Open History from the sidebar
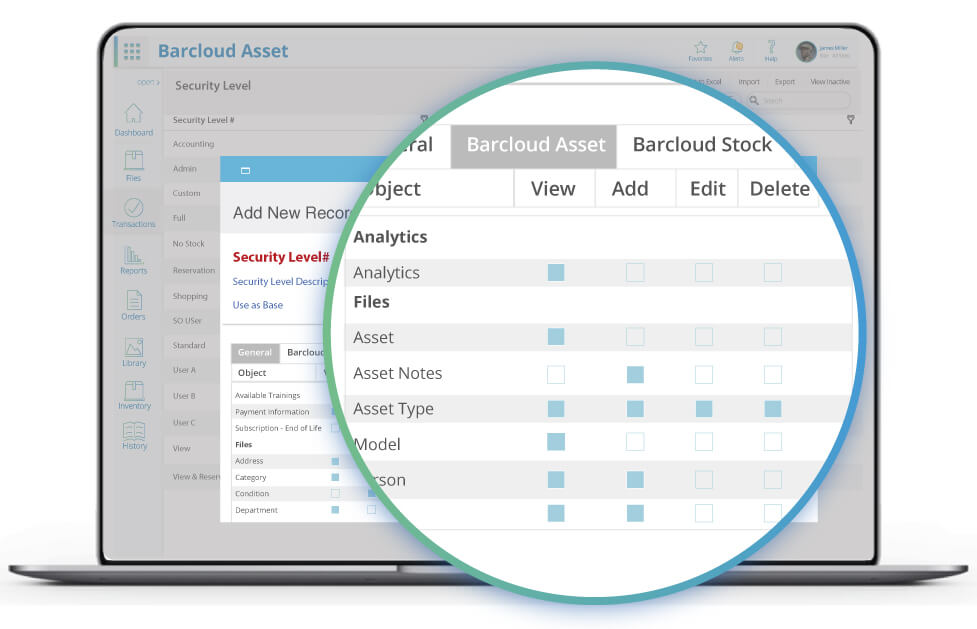Image resolution: width=977 pixels, height=629 pixels. point(134,436)
